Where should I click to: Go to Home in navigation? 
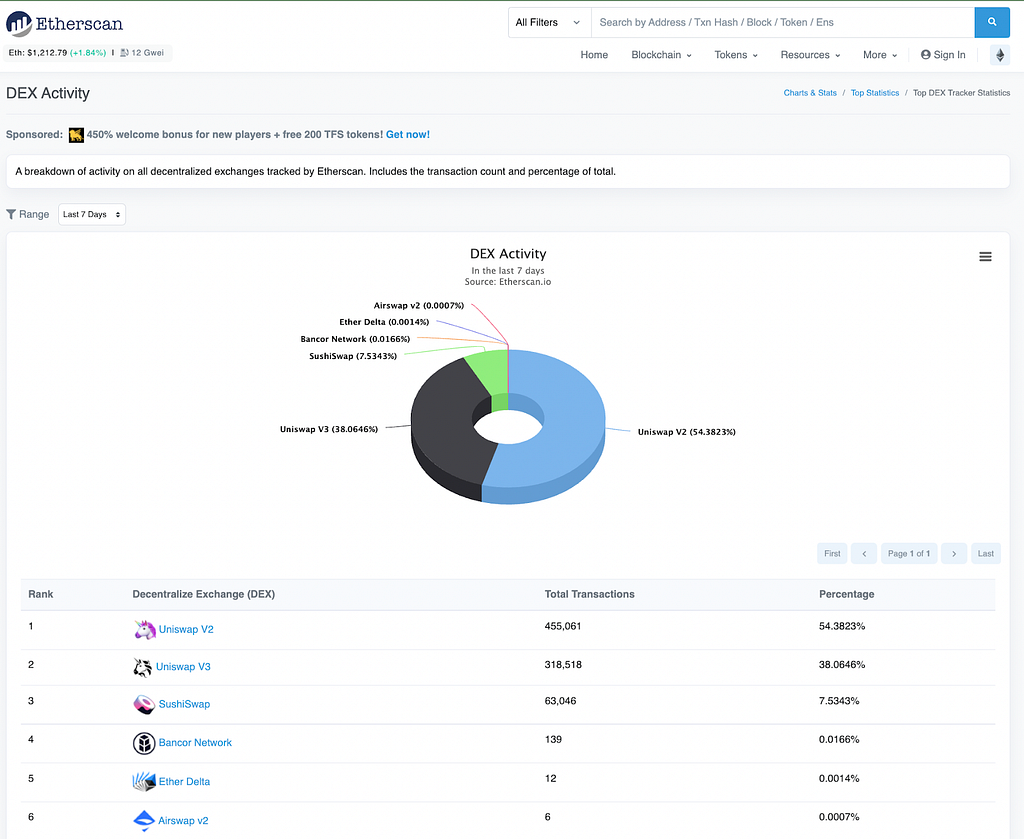(594, 55)
